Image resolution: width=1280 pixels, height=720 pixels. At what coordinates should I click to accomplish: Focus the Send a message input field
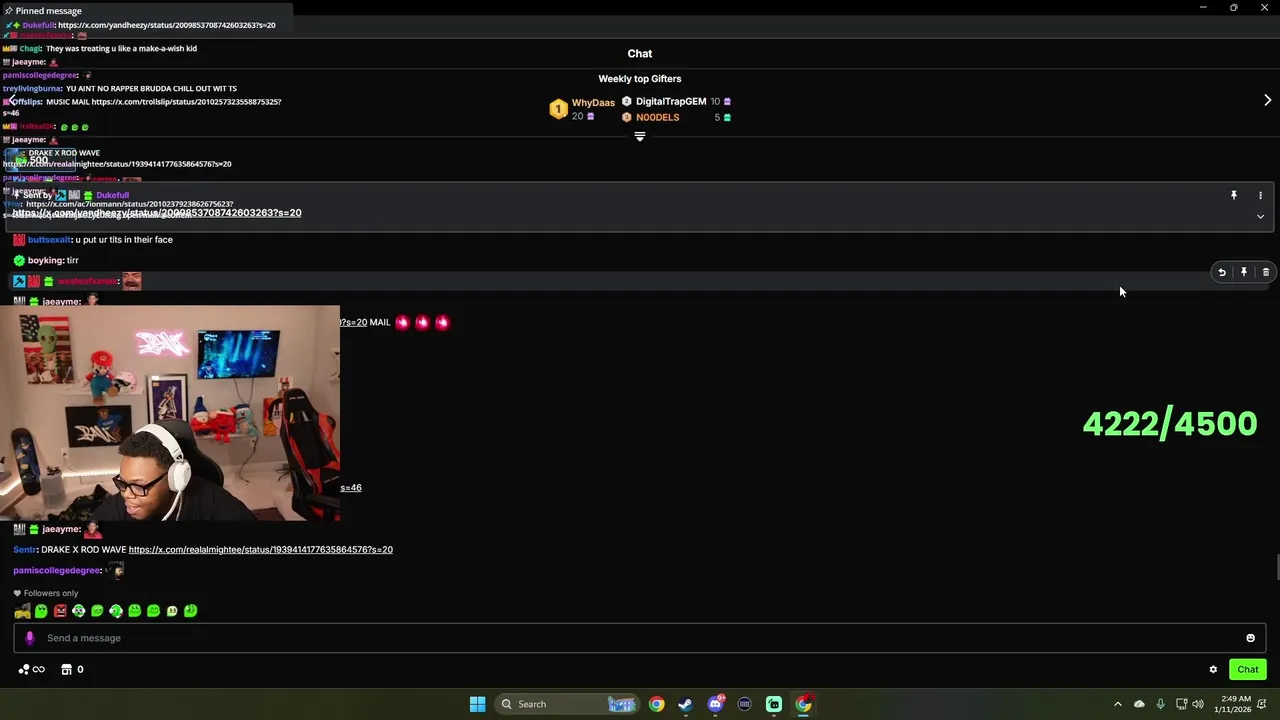[x=640, y=638]
